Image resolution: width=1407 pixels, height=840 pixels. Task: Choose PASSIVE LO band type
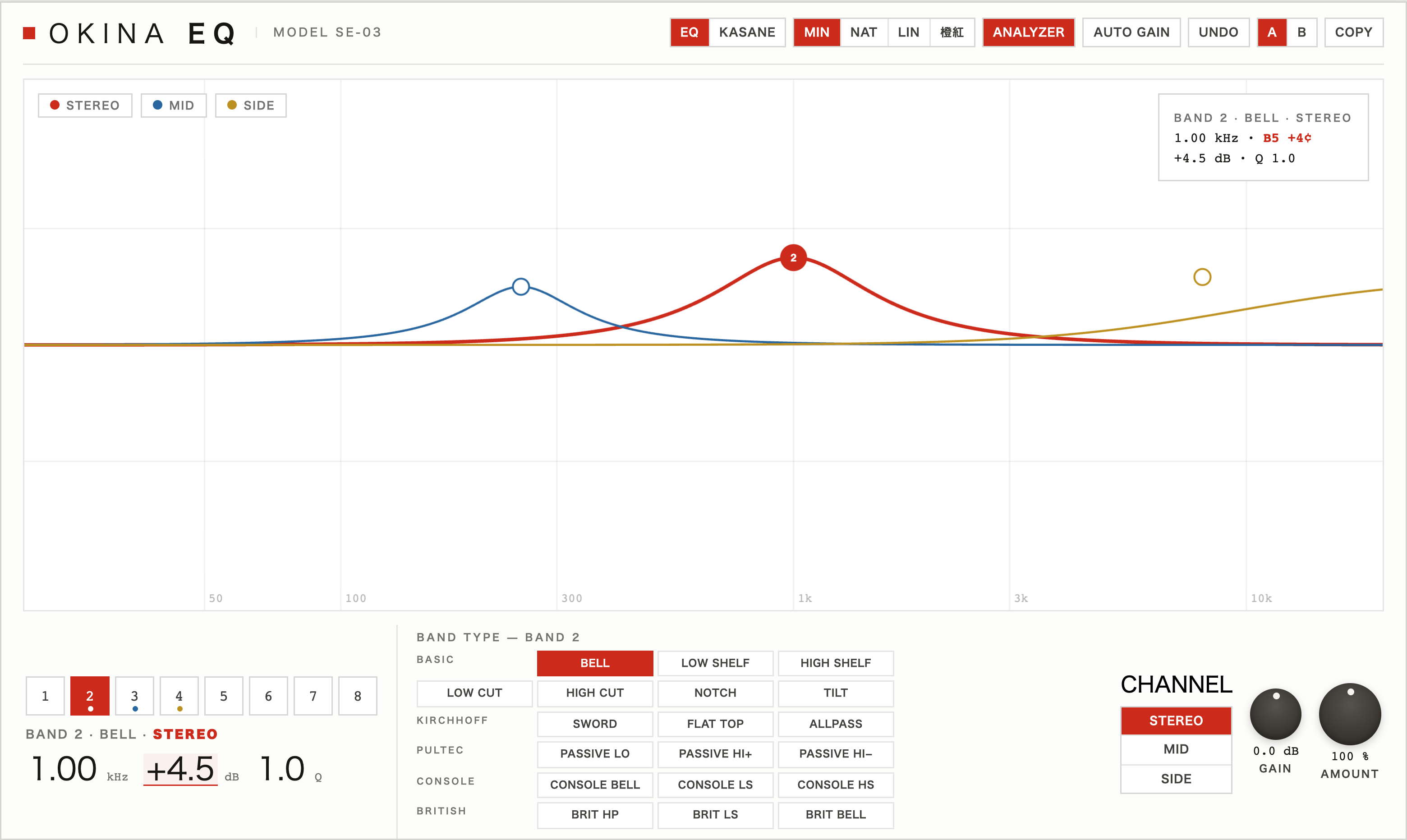click(x=595, y=754)
